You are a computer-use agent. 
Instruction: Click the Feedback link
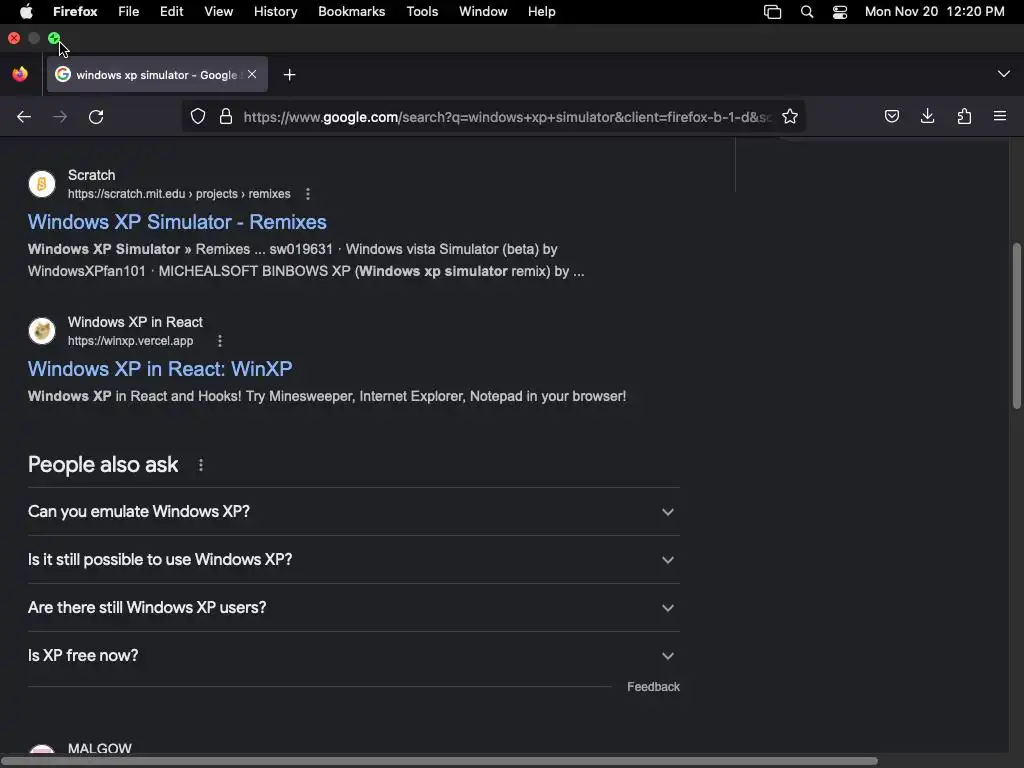(653, 687)
